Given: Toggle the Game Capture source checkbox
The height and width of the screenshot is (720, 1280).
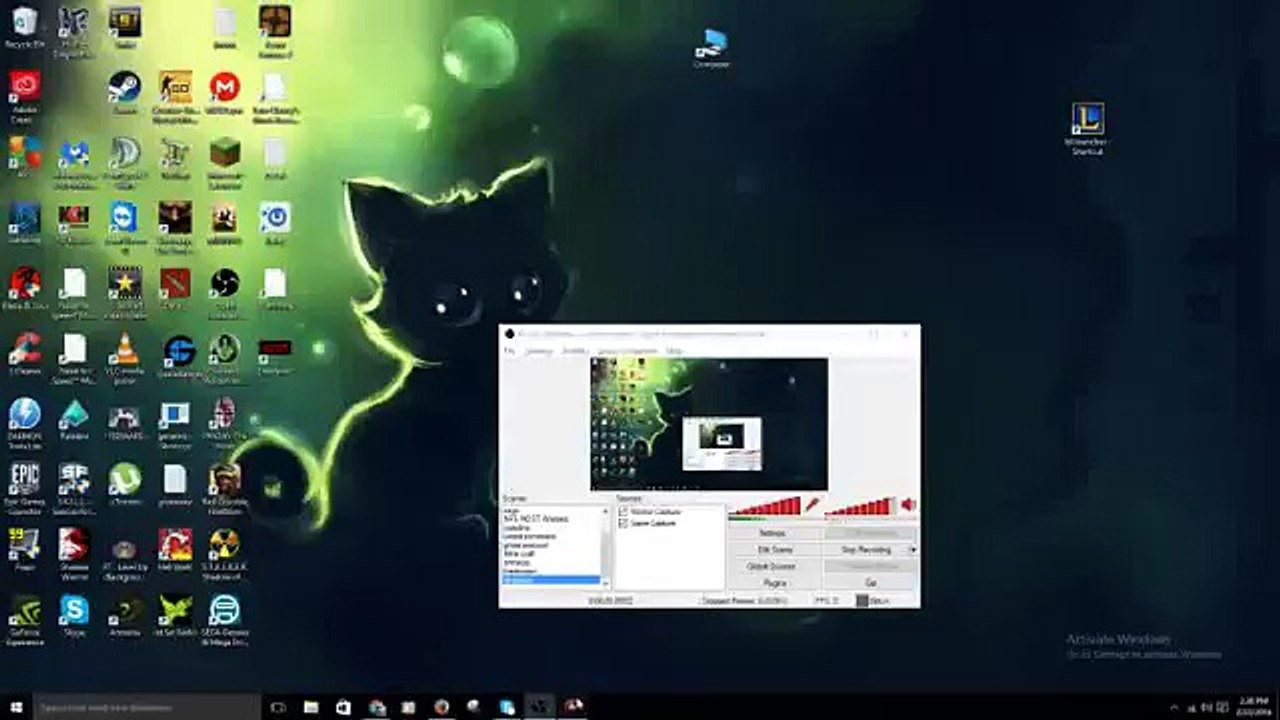Looking at the screenshot, I should [x=623, y=523].
